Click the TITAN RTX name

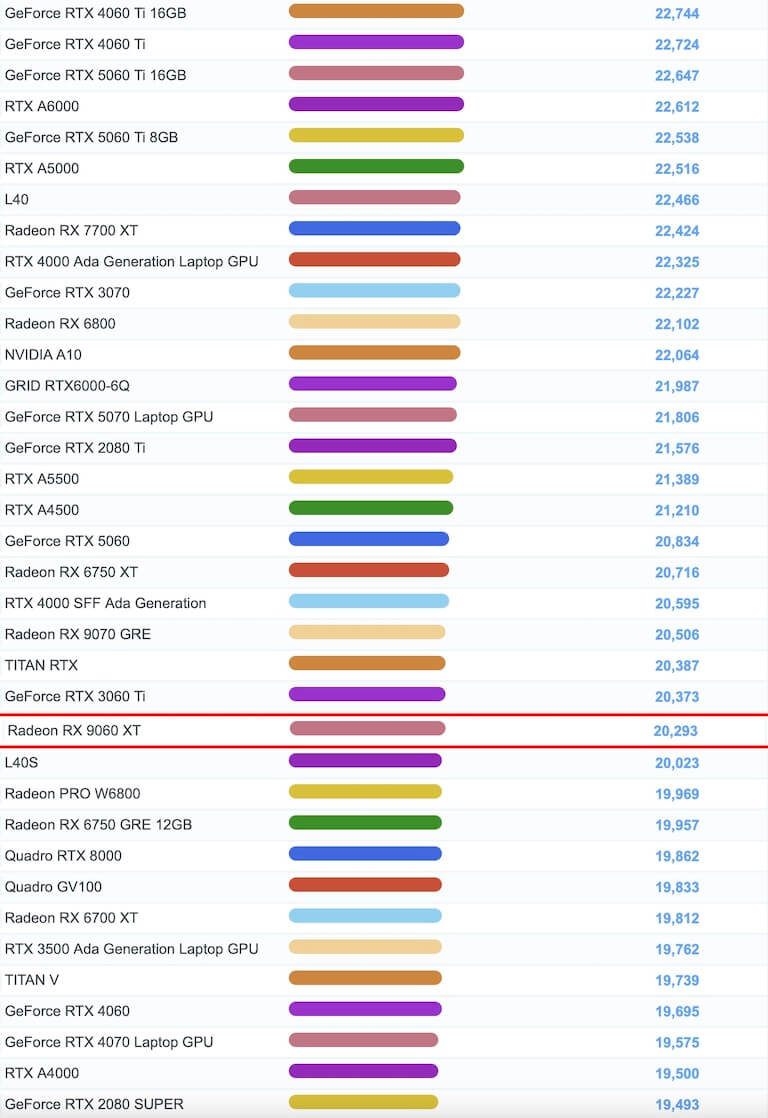(x=41, y=665)
